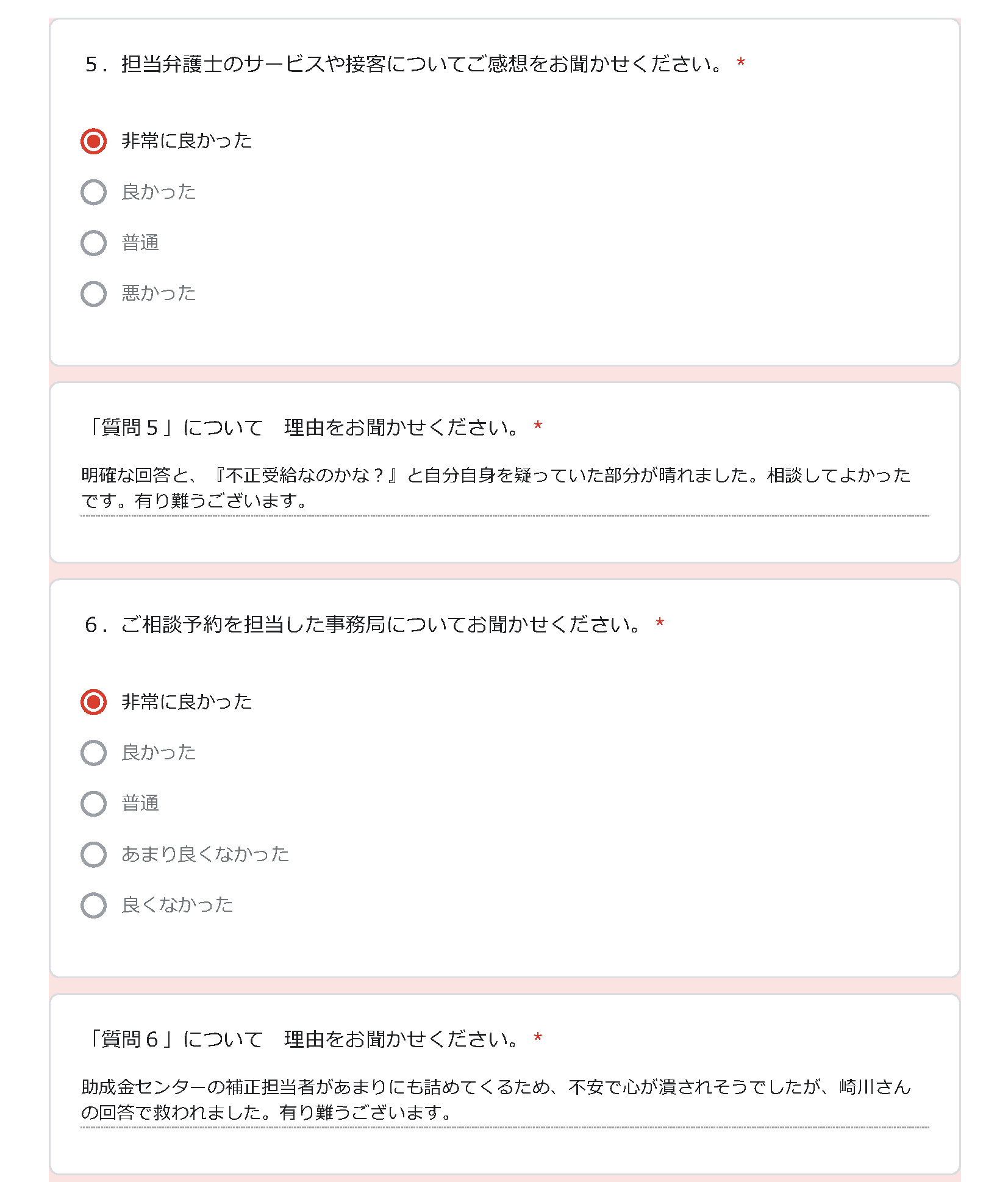This screenshot has width=1008, height=1182.
Task: Click the required asterisk beside question 6
Action: click(660, 623)
